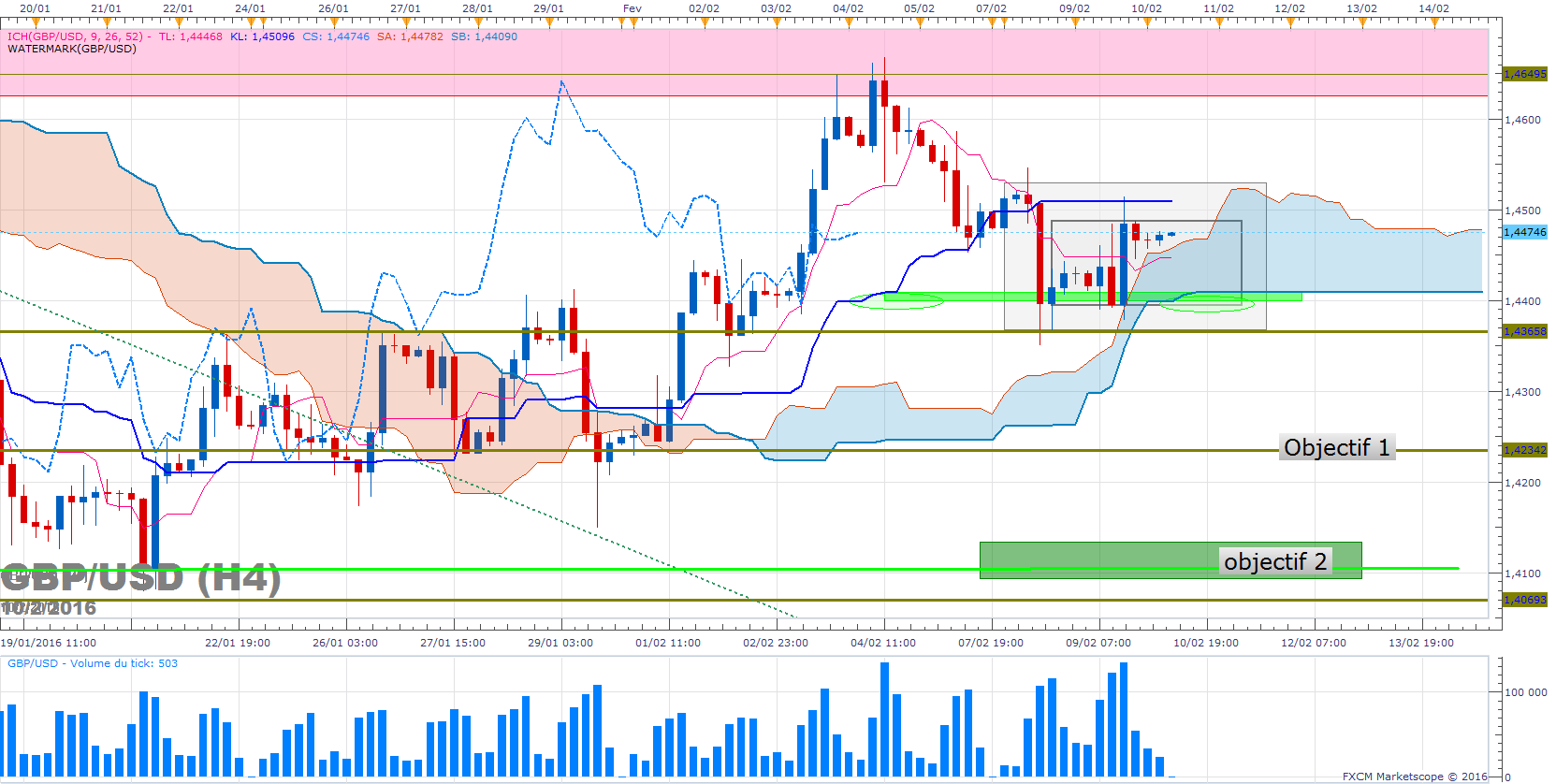Click the 1,40693 price level tag
Viewport: 1556px width, 784px height.
(x=1524, y=600)
